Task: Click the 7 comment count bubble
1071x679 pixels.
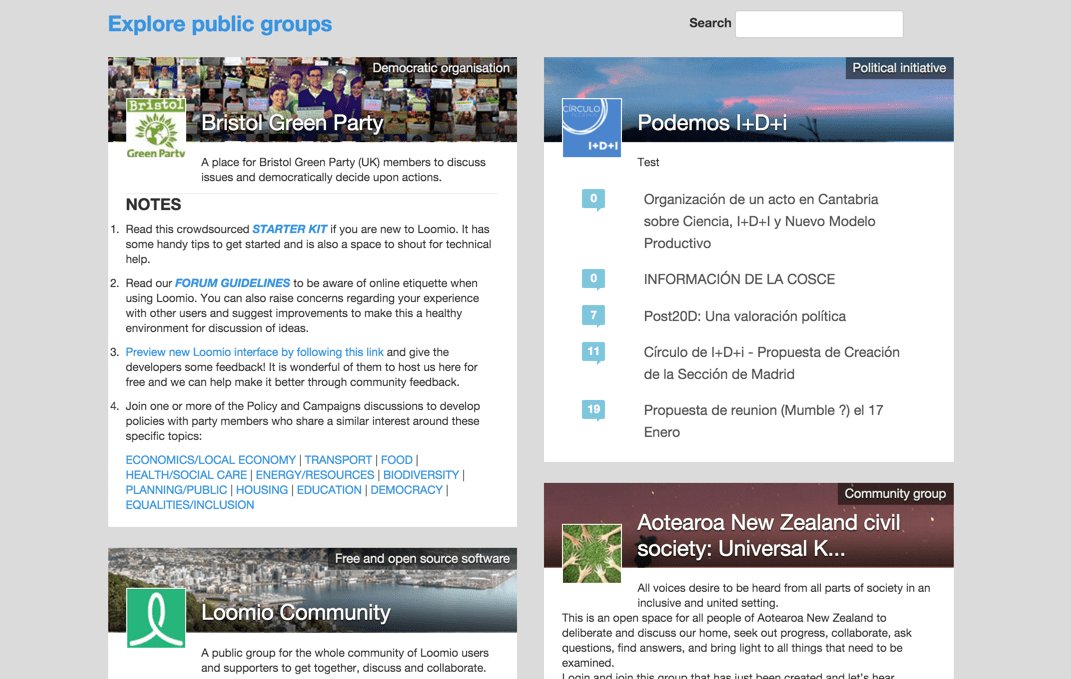Action: [593, 316]
